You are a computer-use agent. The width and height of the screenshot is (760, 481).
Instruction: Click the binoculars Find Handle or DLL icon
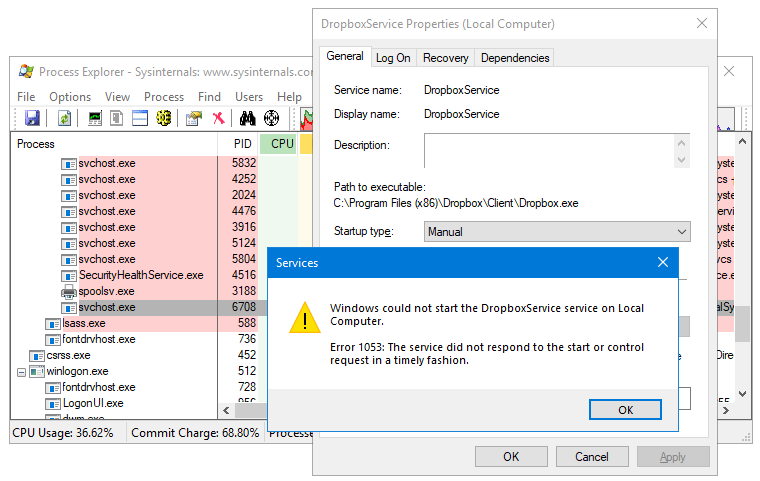click(247, 118)
